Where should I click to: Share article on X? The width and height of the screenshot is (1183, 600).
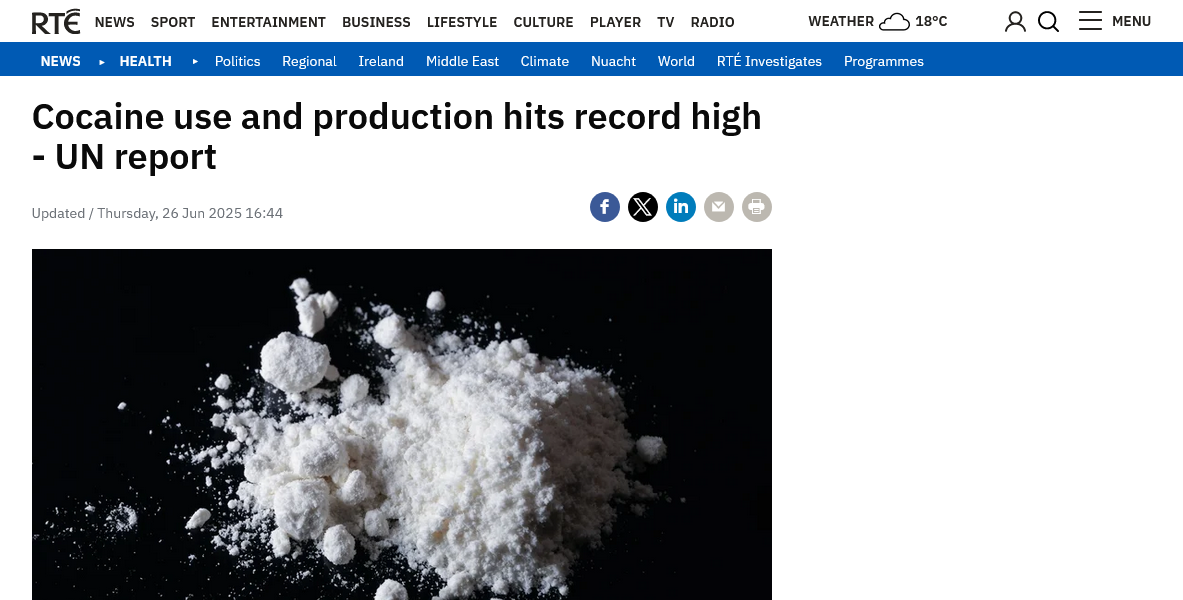643,207
